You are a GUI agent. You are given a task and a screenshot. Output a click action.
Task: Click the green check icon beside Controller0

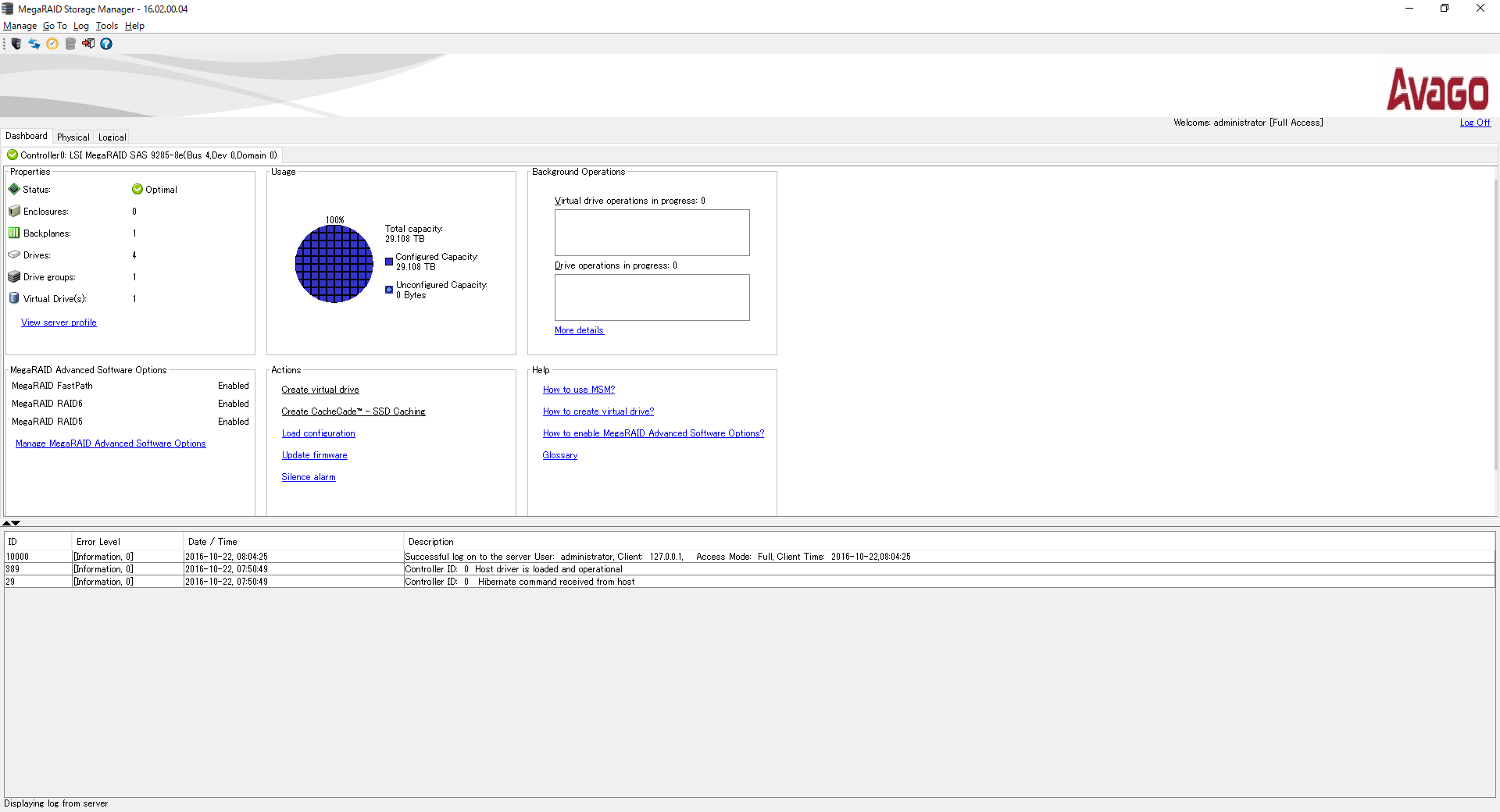click(x=12, y=155)
